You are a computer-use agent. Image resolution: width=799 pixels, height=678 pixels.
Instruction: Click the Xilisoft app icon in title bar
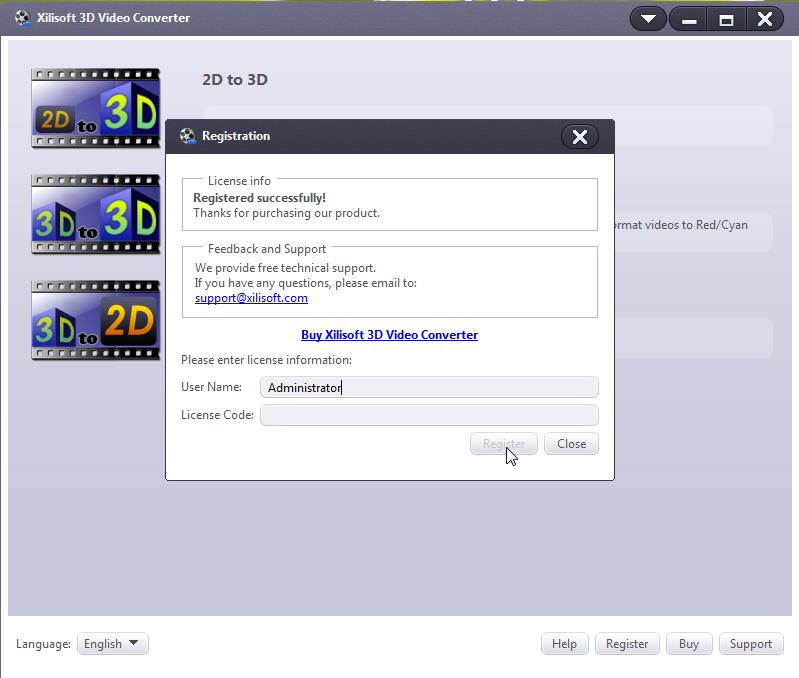coord(22,18)
